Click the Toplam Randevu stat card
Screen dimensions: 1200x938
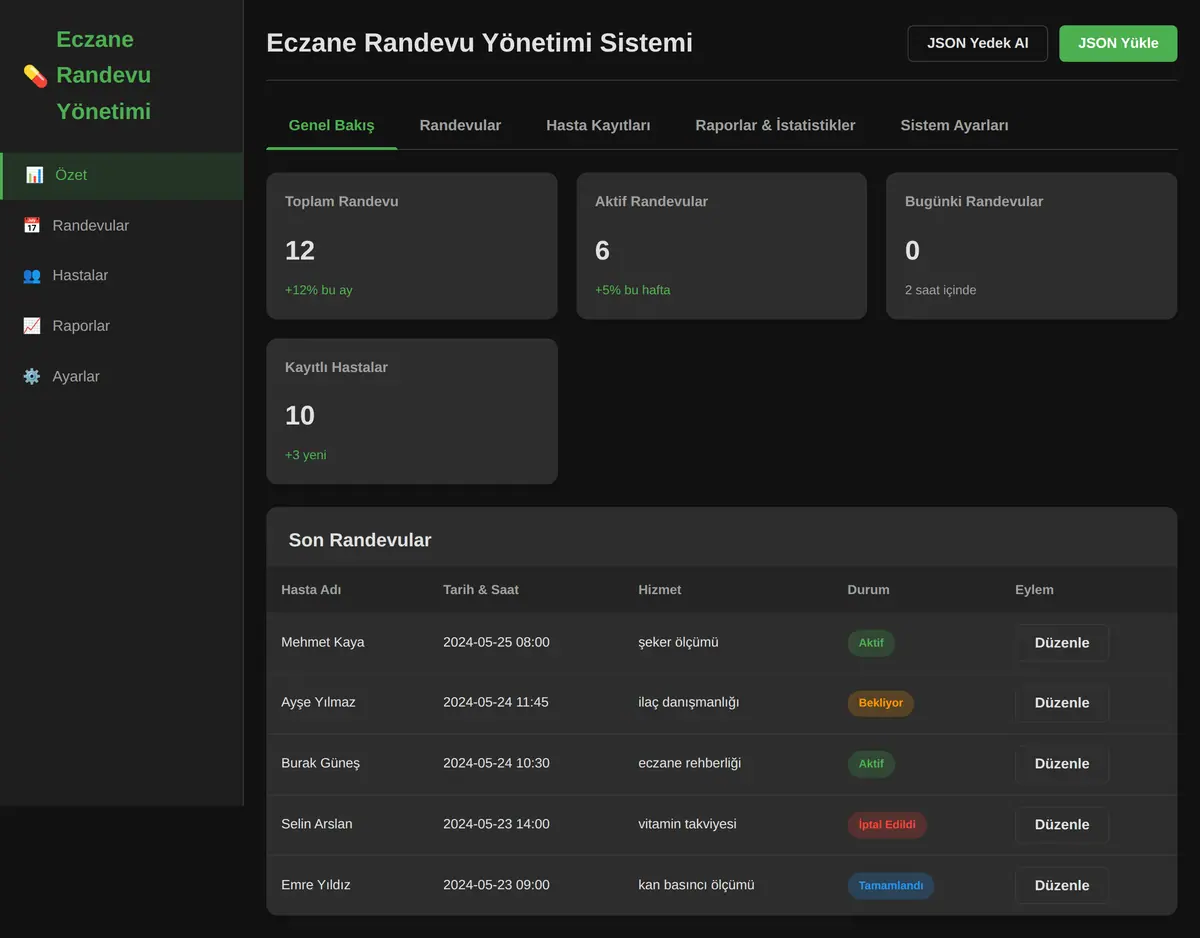point(412,246)
